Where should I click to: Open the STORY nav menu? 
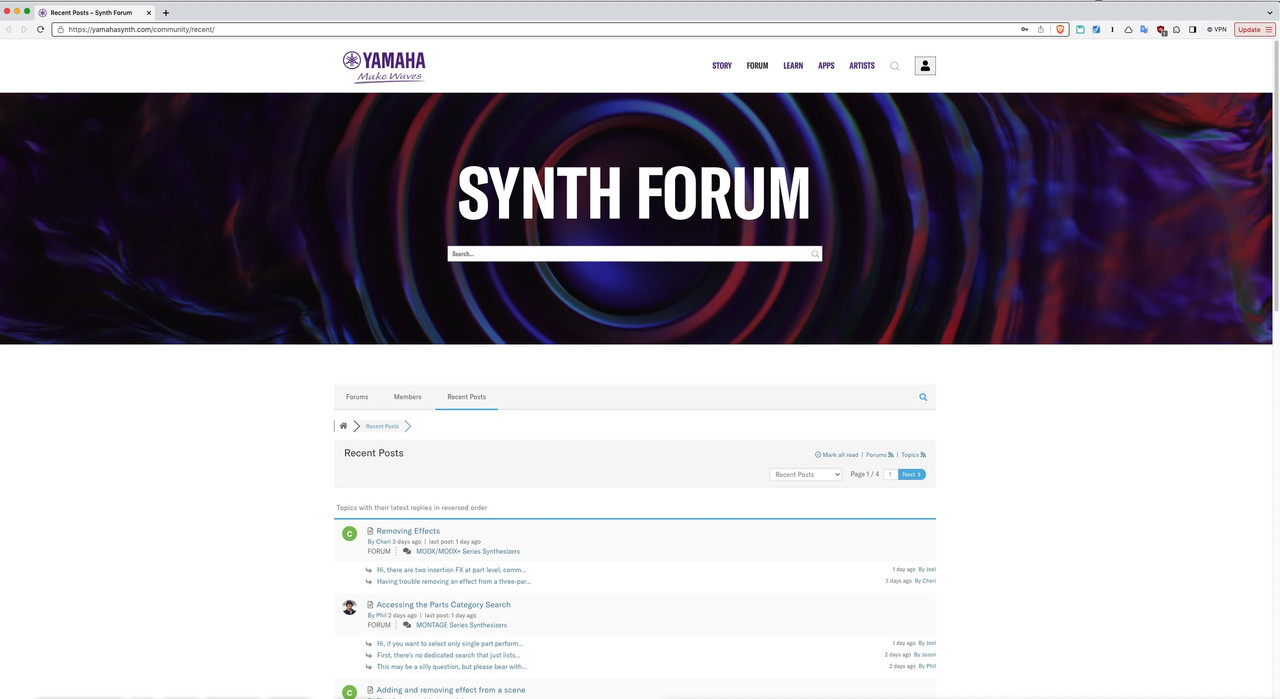pos(722,66)
